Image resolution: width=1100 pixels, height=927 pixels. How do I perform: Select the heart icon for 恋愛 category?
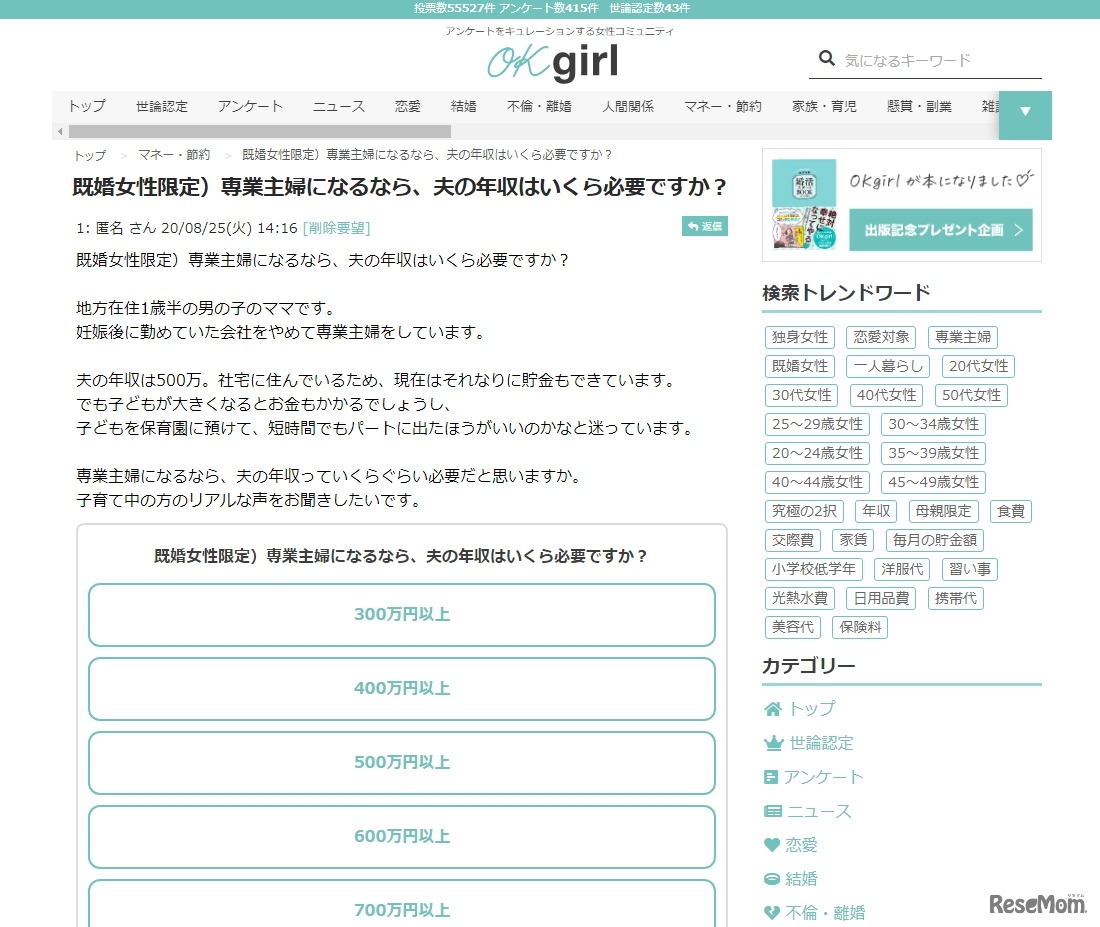coord(771,845)
